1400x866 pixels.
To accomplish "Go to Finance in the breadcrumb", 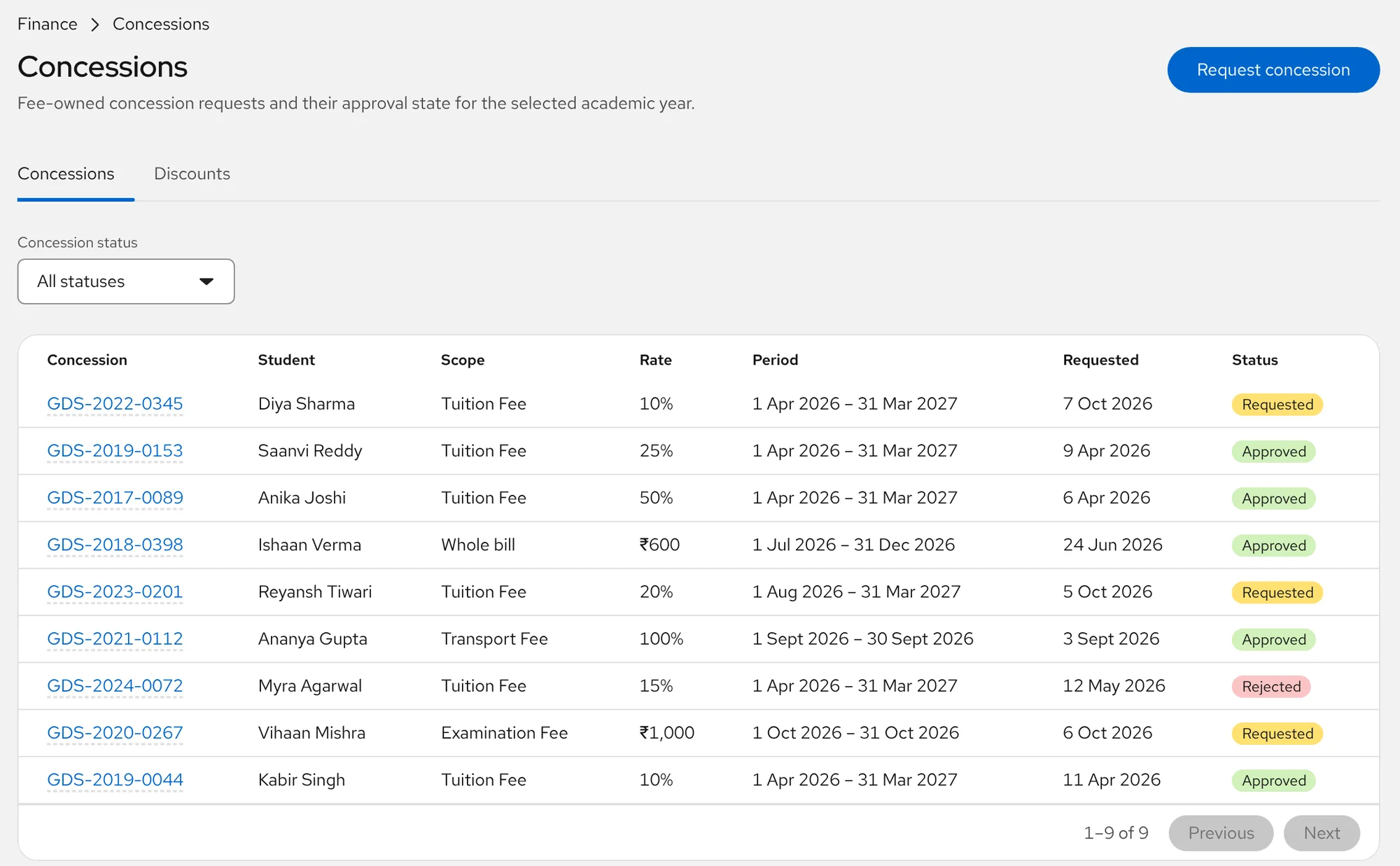I will [47, 24].
